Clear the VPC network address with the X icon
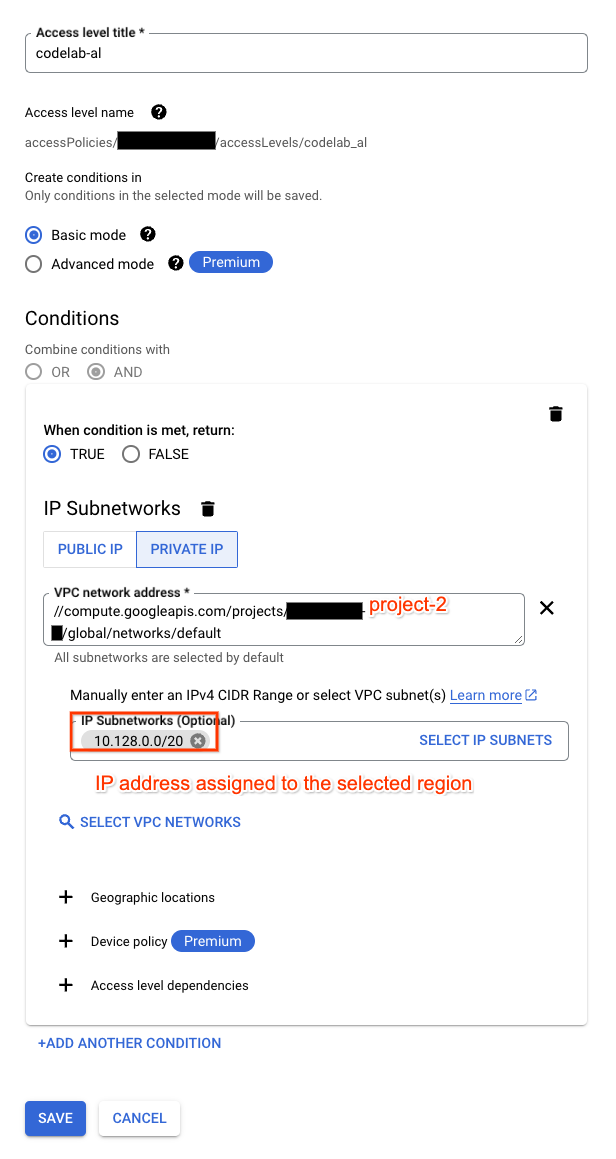616x1159 pixels. point(547,607)
